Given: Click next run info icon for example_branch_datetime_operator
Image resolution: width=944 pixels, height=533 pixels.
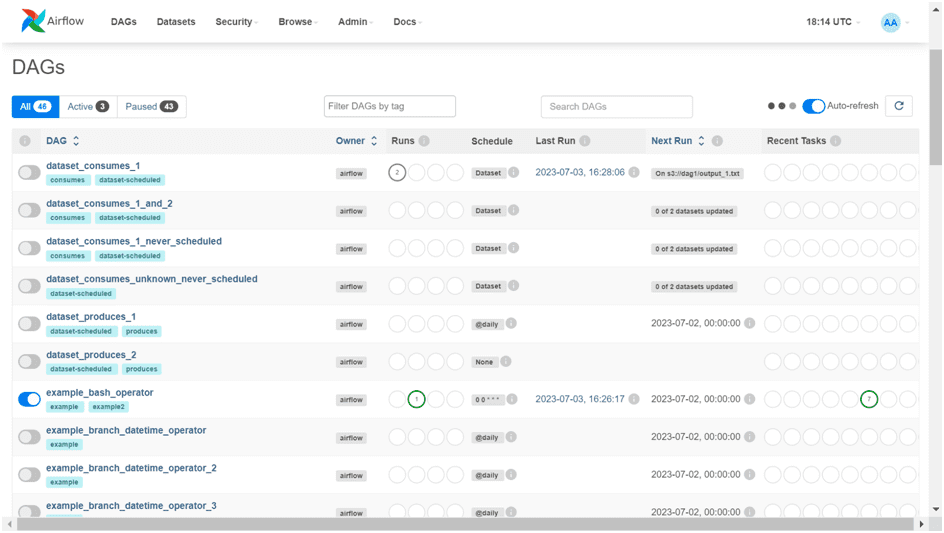Looking at the screenshot, I should pyautogui.click(x=750, y=437).
